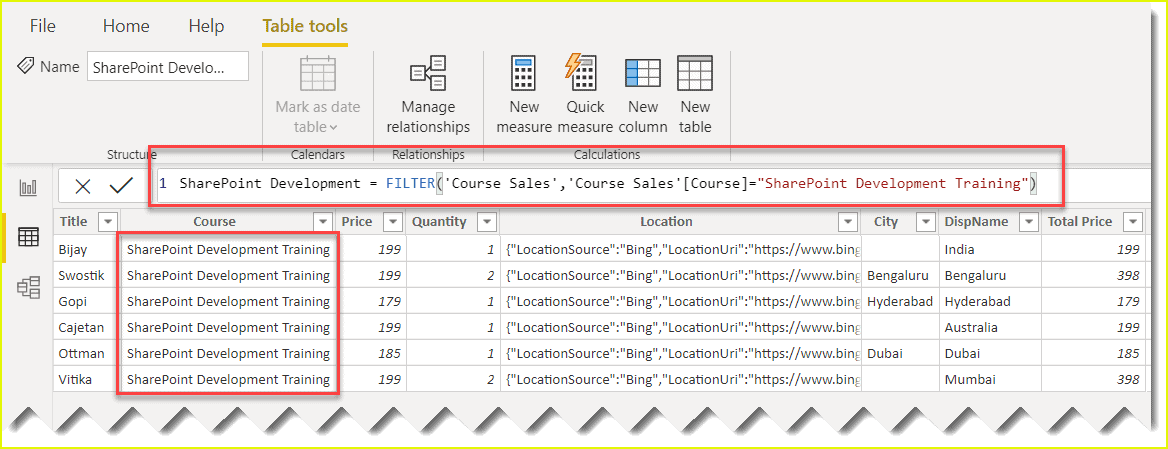Click the Quantity cell in Swostik's row

453,276
